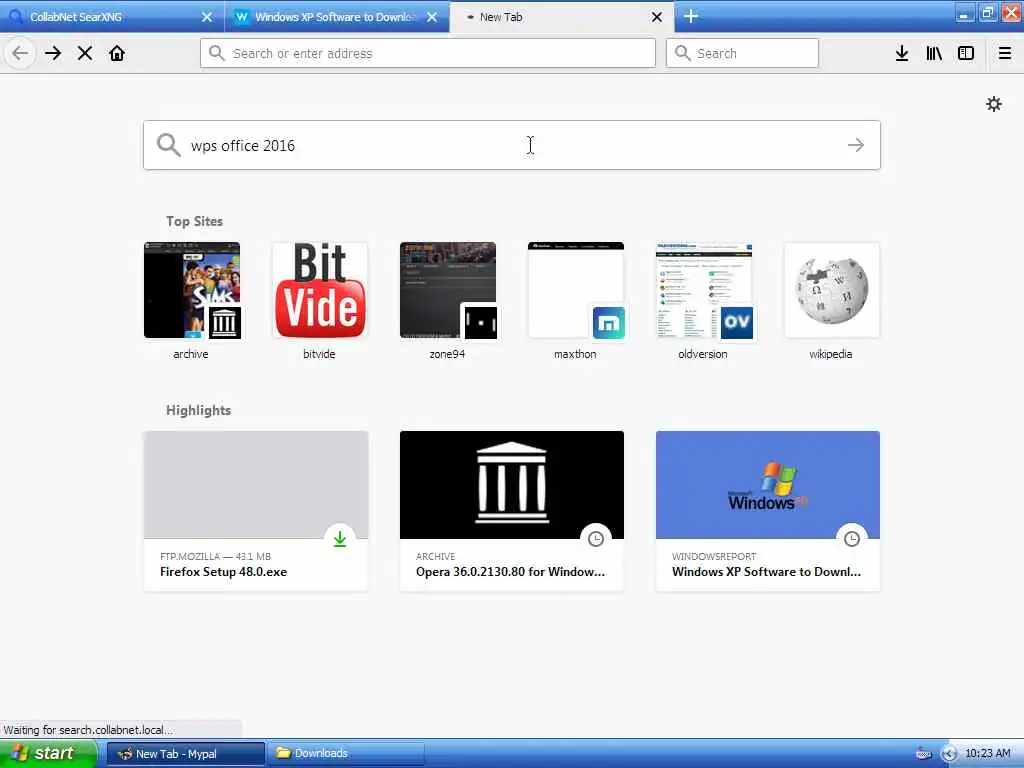Viewport: 1024px width, 768px height.
Task: Click into the wps office 2016 search field
Action: coord(511,145)
